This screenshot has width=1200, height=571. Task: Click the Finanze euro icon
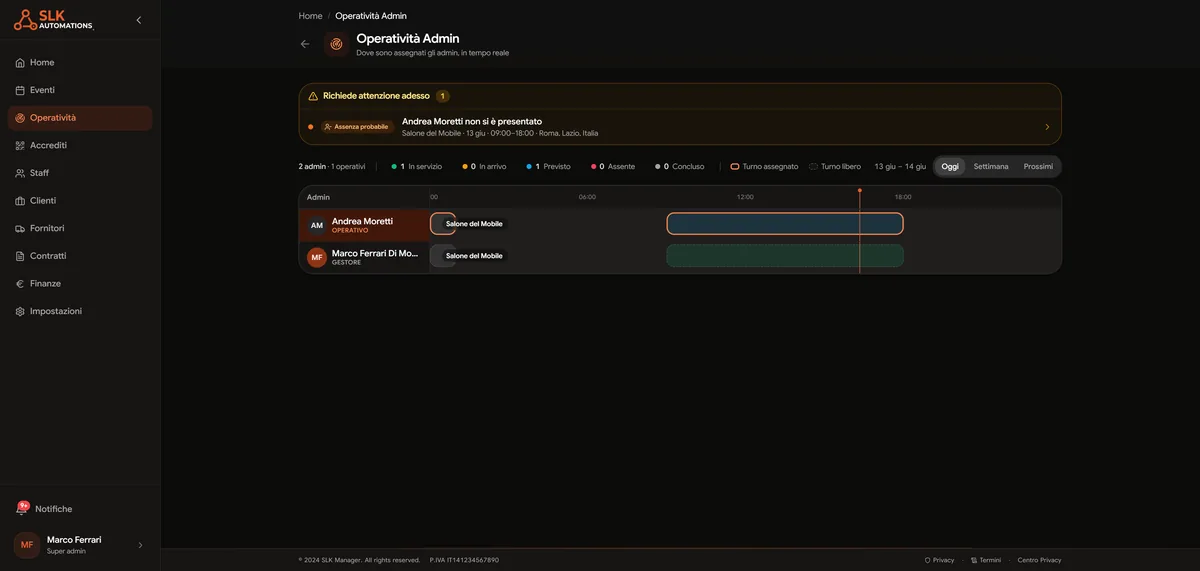pos(20,284)
